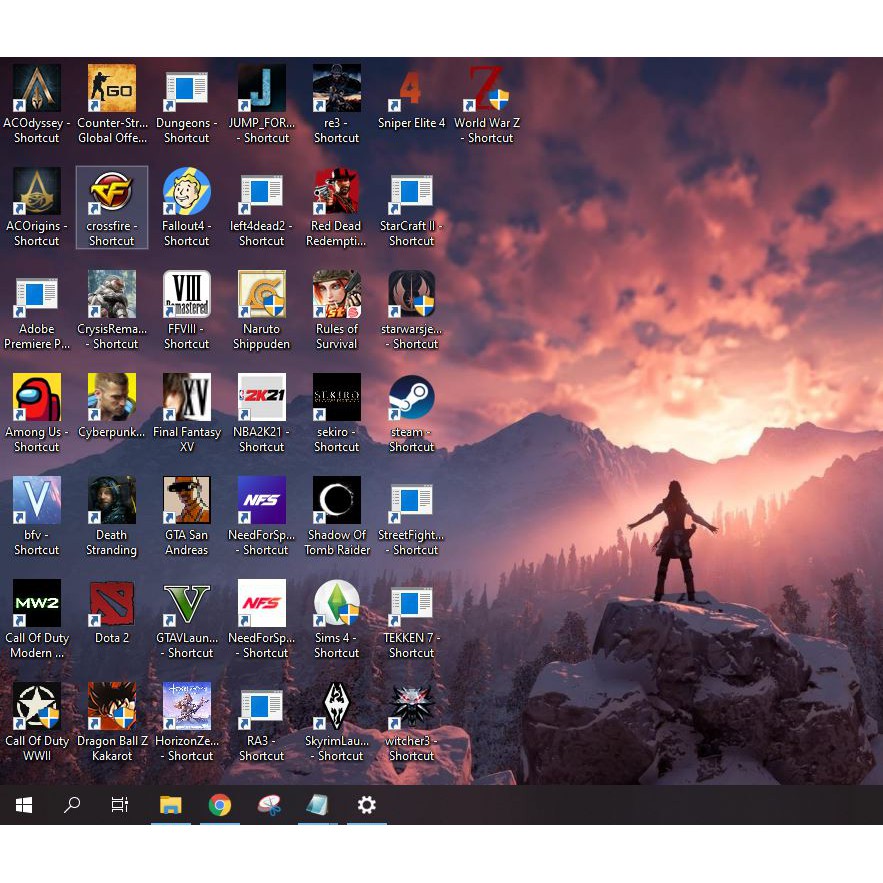
Task: Select the GTA San Andreas icon
Action: (x=187, y=501)
